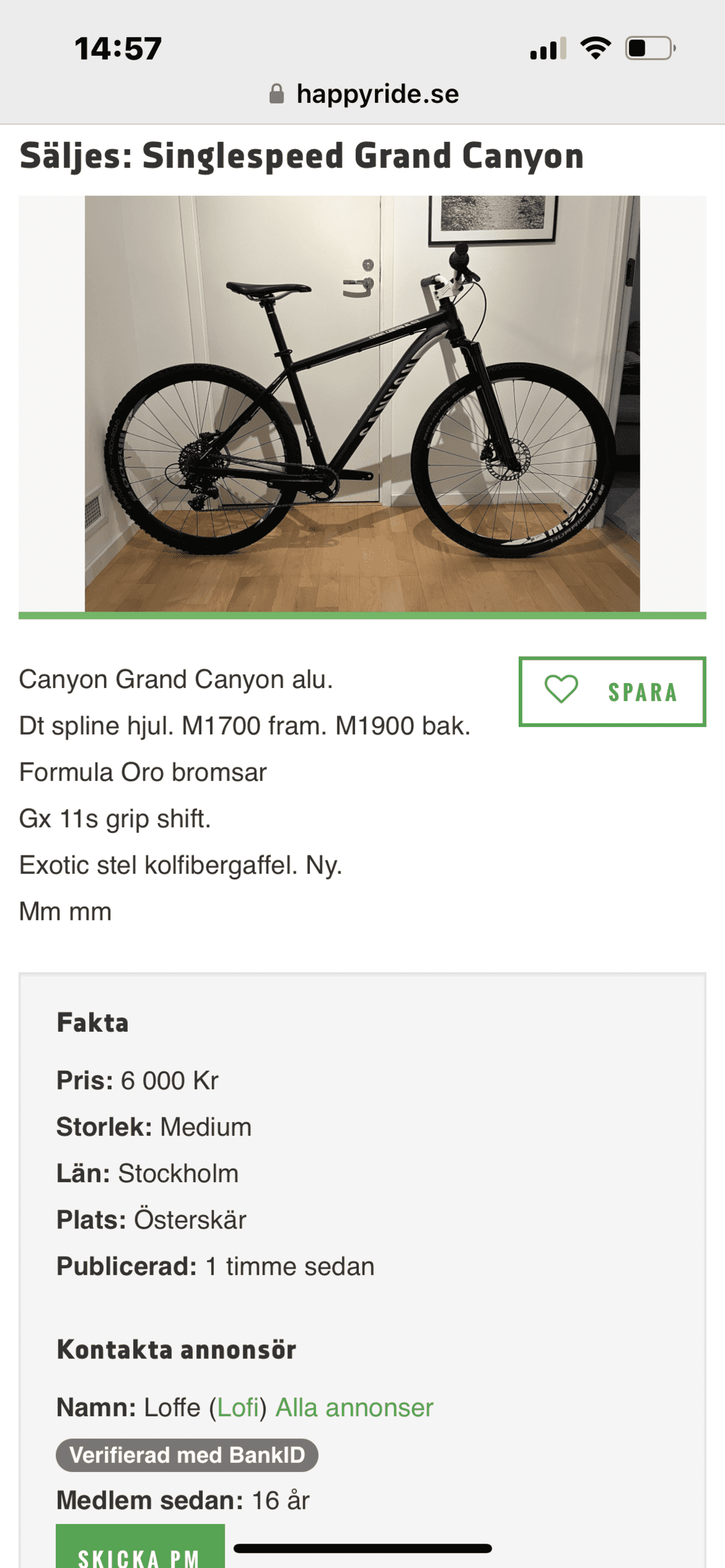Image resolution: width=725 pixels, height=1568 pixels.
Task: Tap the Fakta section heading
Action: point(93,1022)
